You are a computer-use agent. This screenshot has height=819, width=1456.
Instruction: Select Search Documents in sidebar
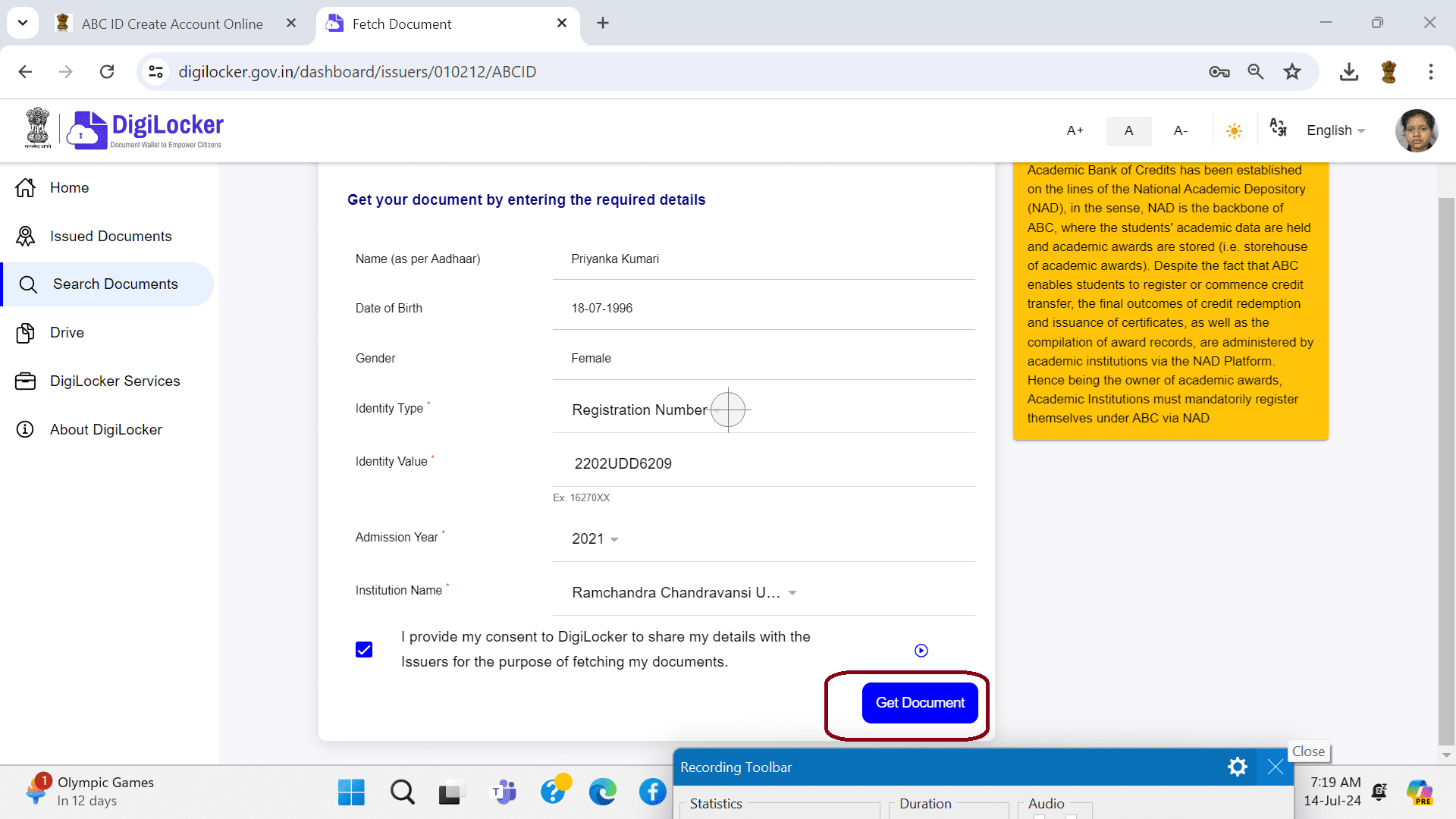(107, 284)
